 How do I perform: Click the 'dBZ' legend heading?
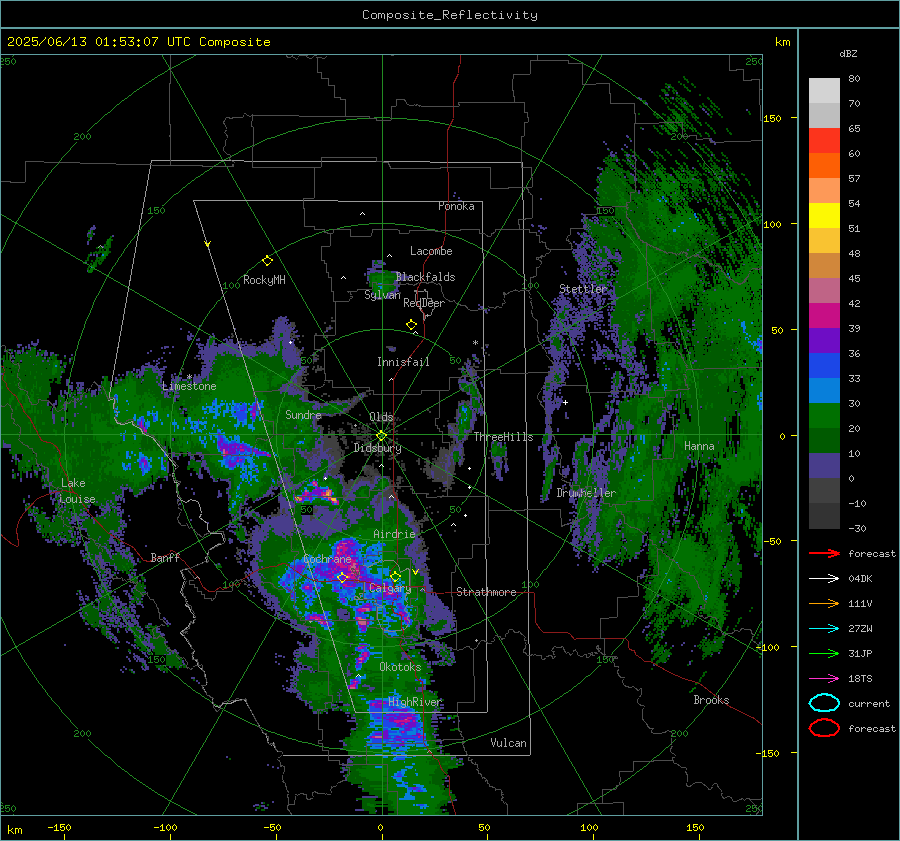[848, 54]
